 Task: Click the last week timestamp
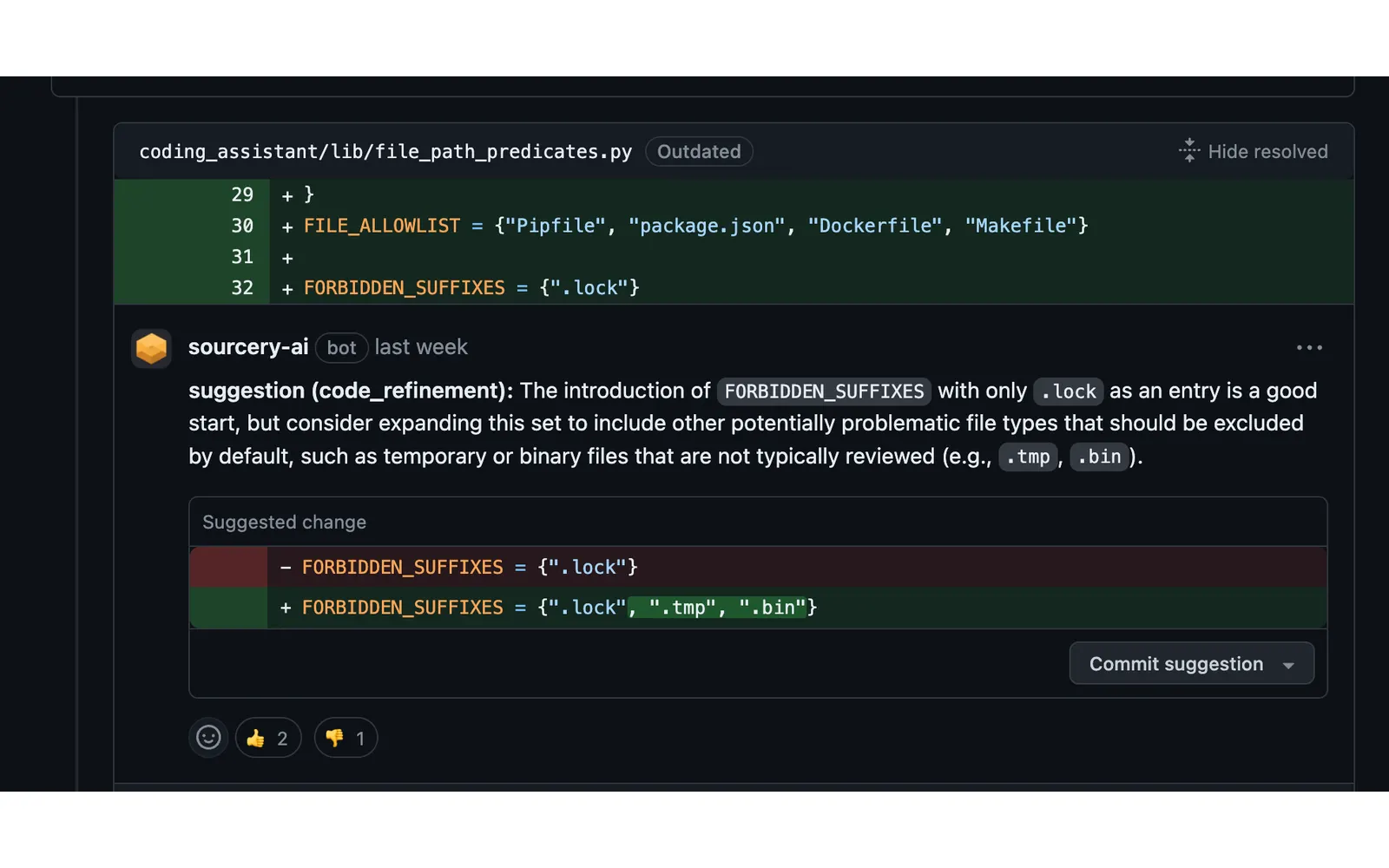coord(421,347)
